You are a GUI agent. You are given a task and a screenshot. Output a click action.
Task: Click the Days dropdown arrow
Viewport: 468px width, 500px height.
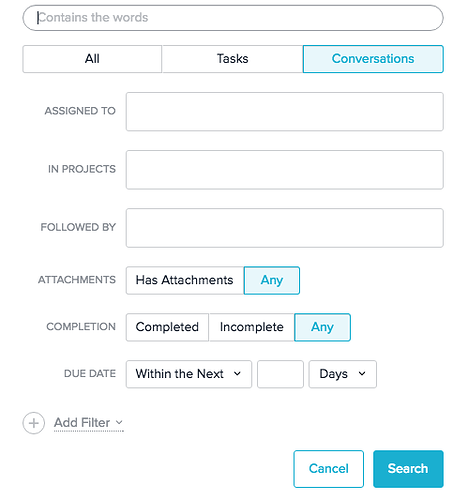click(x=362, y=374)
